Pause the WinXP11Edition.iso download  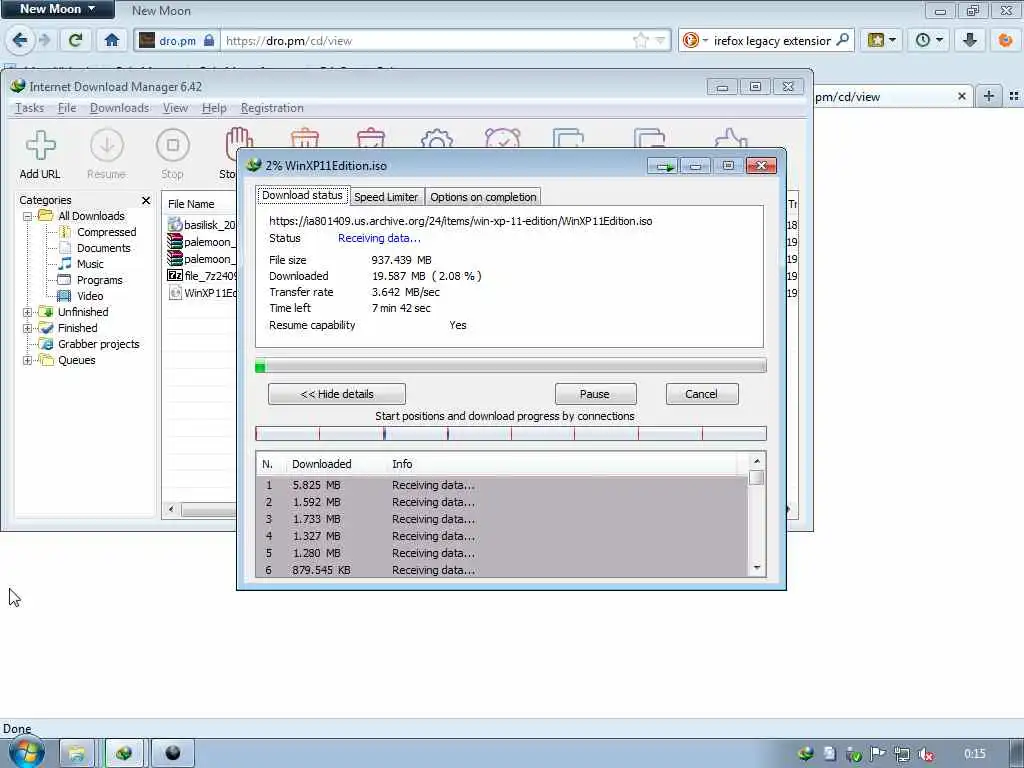[x=595, y=394]
